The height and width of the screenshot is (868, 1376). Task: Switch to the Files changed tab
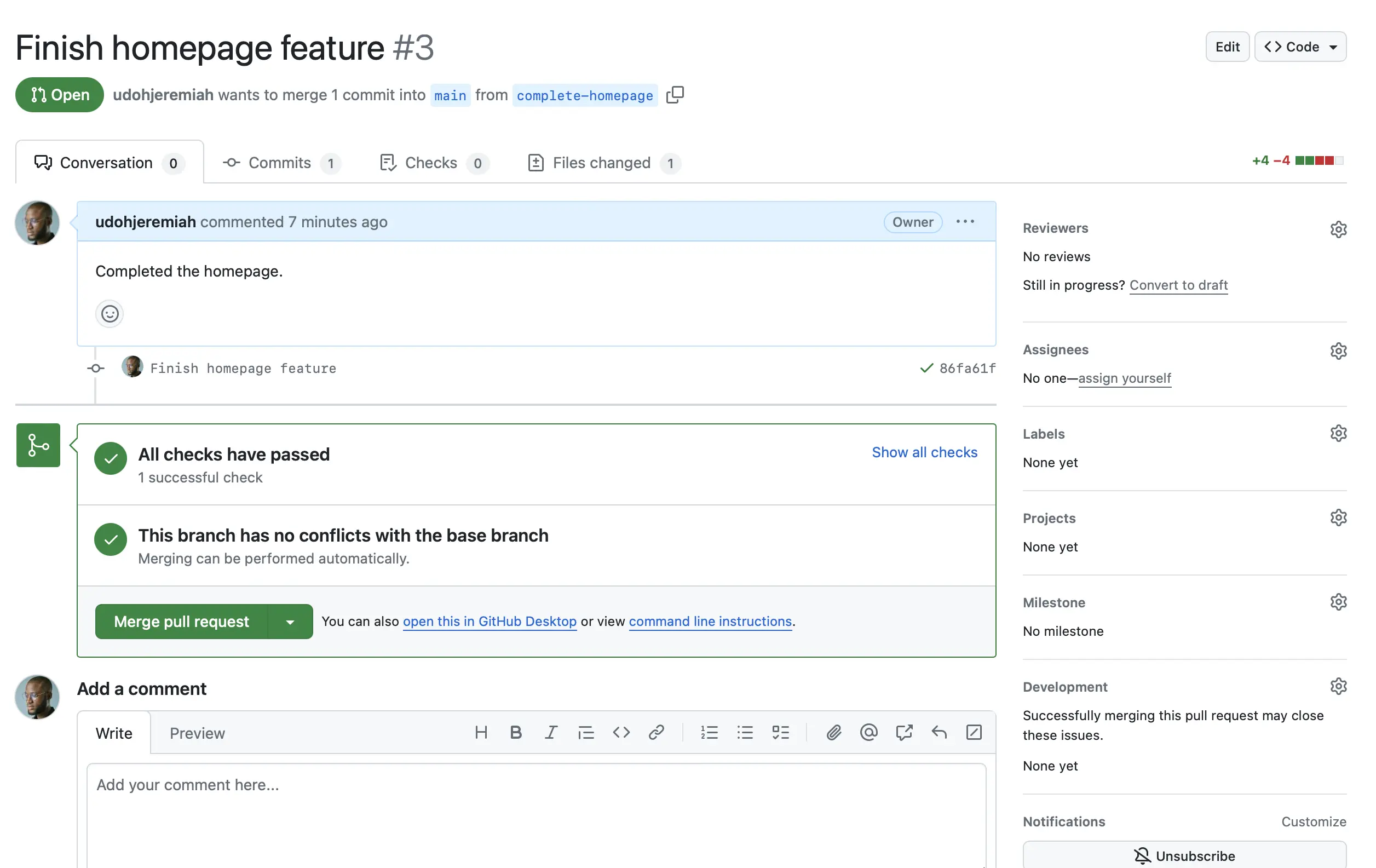coord(602,163)
